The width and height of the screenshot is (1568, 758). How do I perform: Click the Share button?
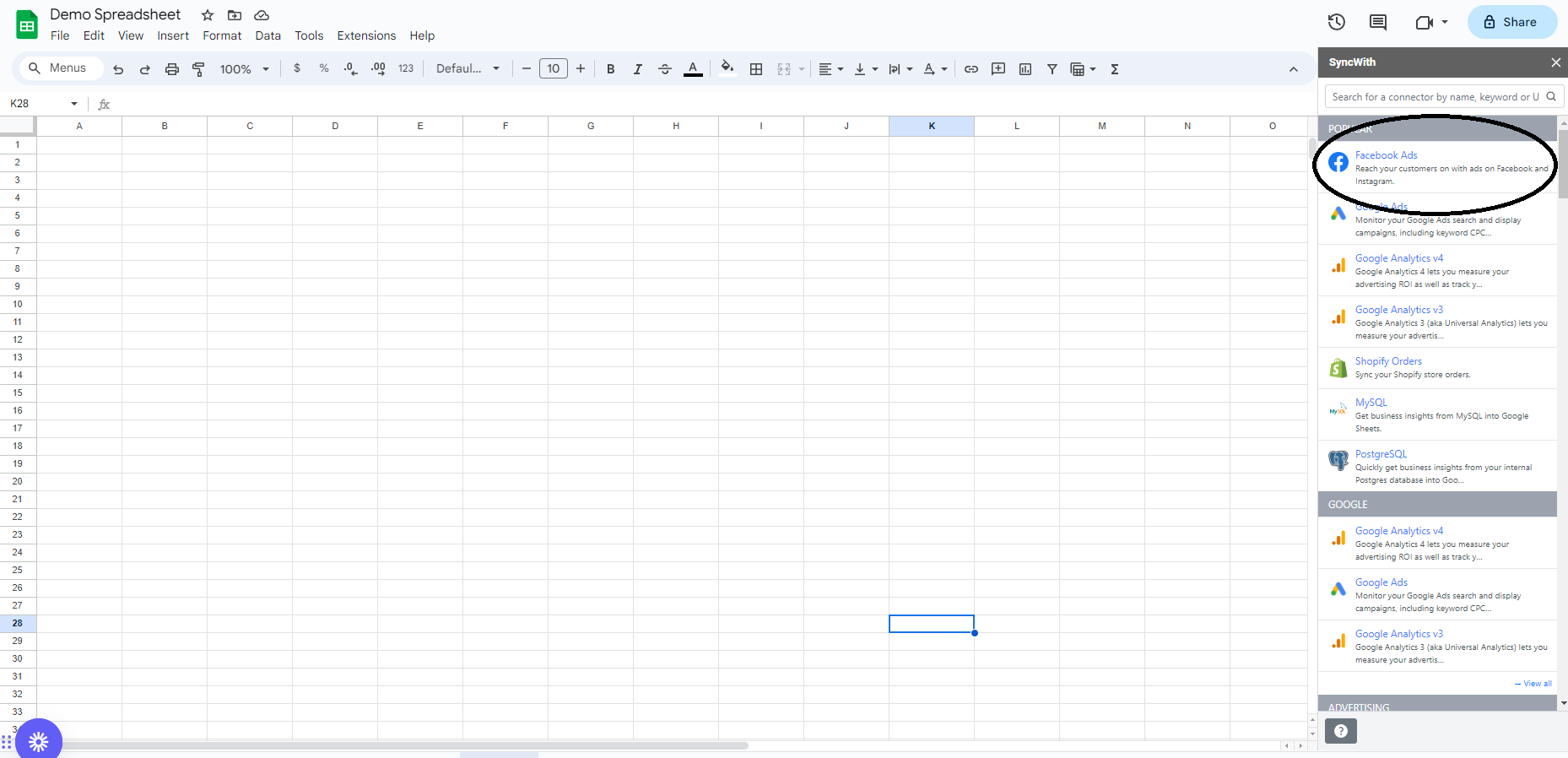click(1511, 22)
